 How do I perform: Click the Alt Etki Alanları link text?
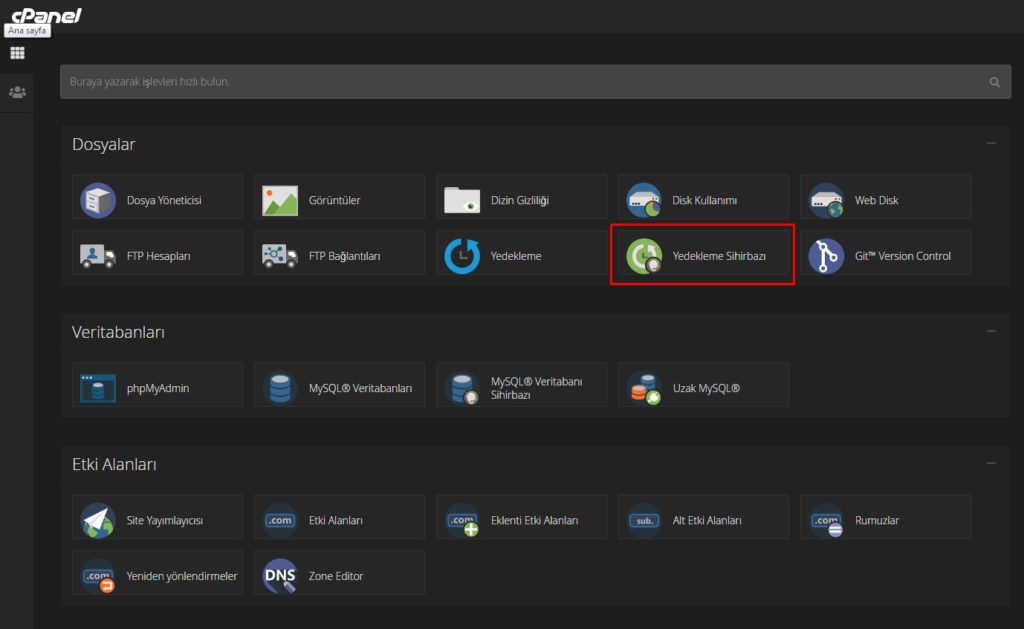[707, 520]
